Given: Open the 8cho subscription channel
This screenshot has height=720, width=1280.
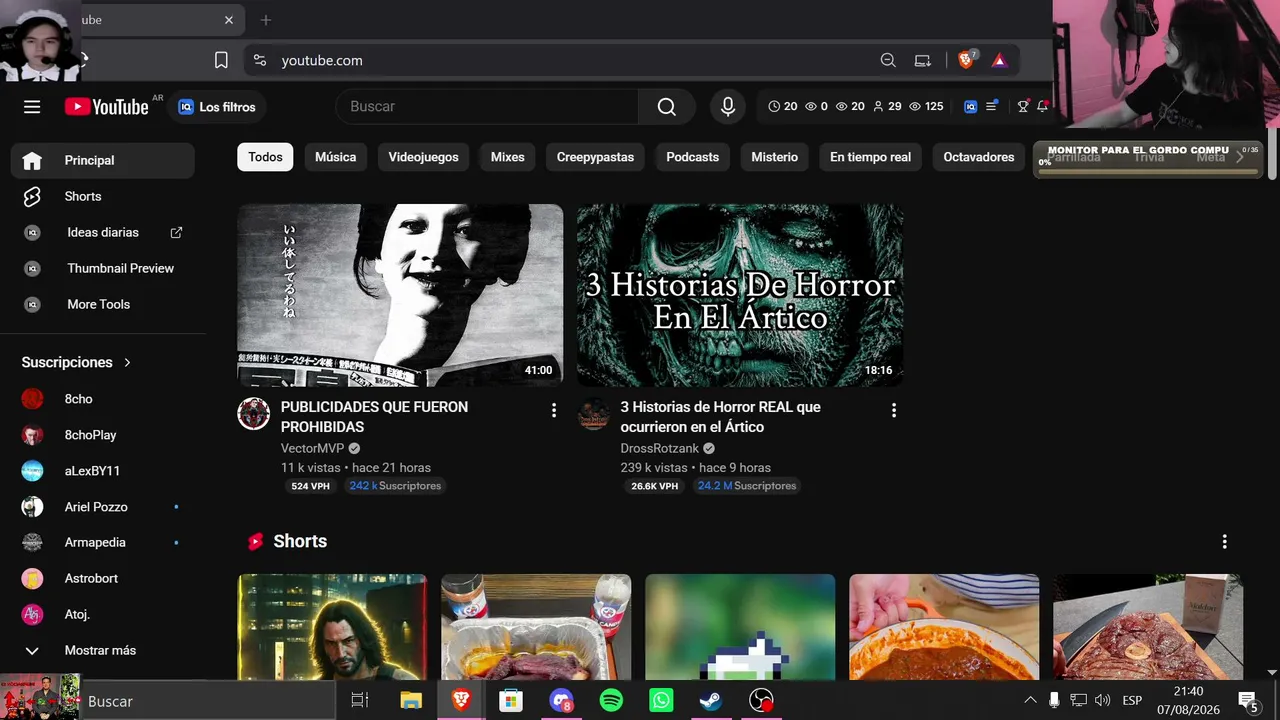Looking at the screenshot, I should 104,399.
